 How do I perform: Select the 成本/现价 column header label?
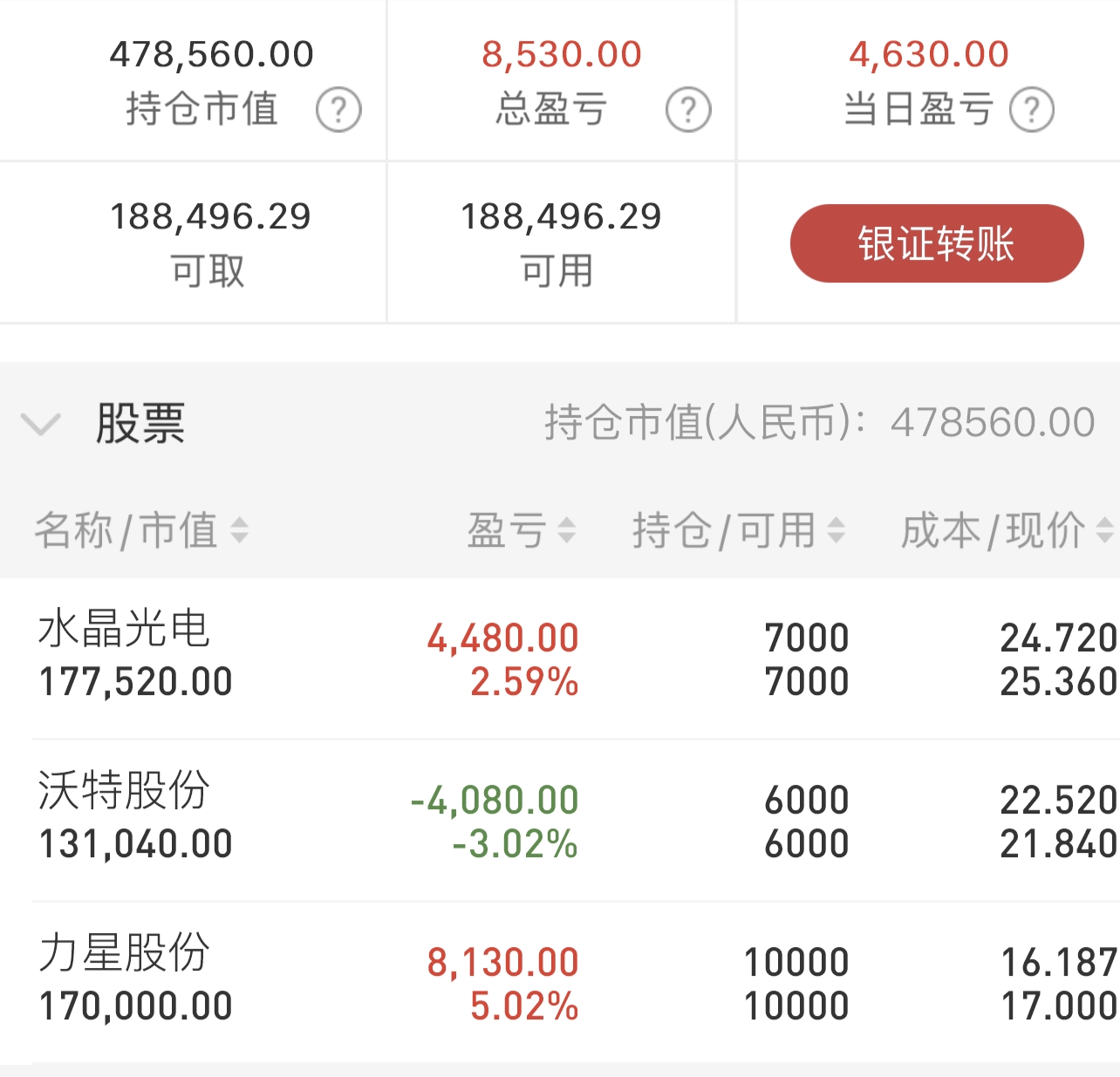point(993,529)
